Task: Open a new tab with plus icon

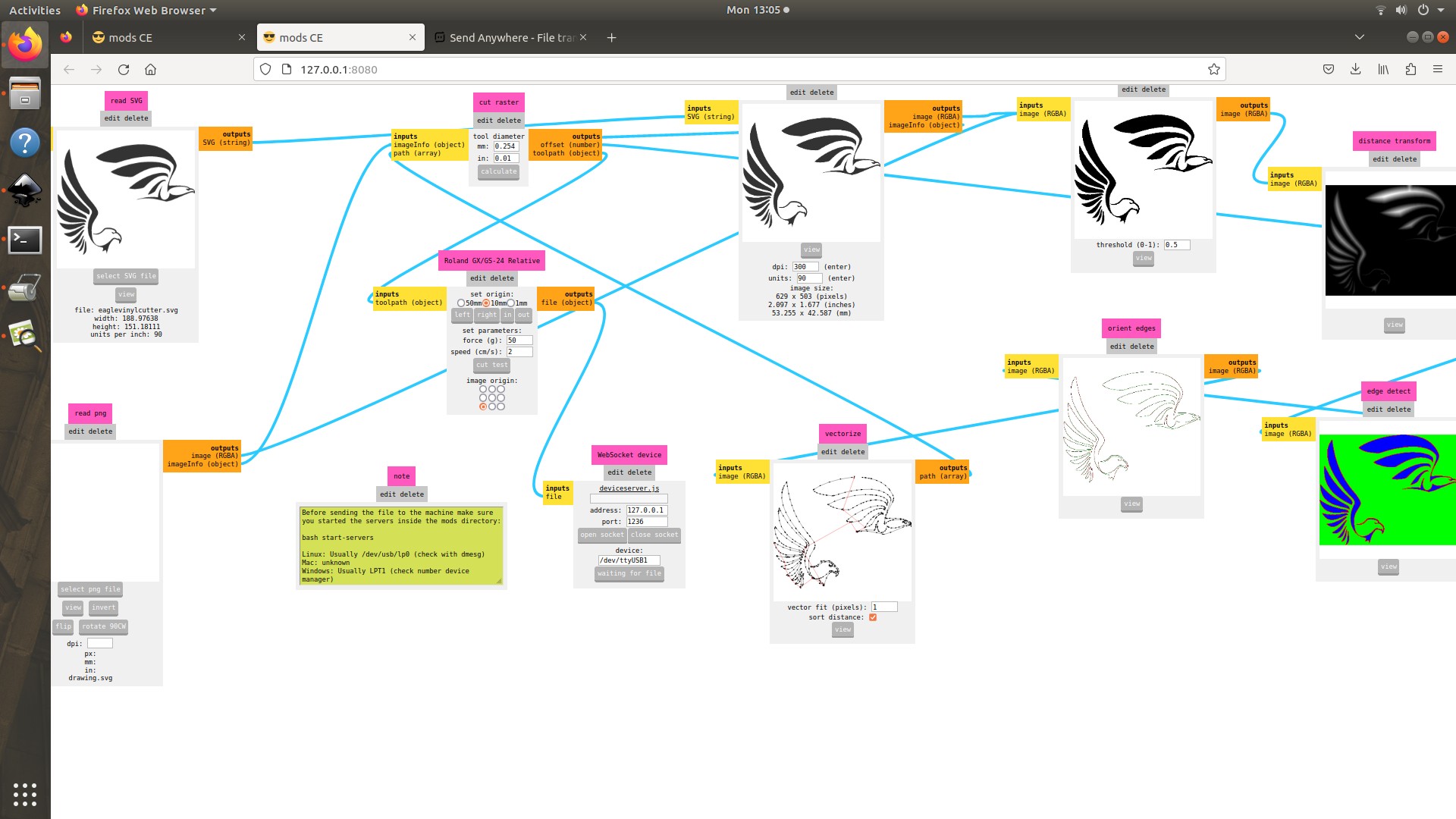Action: 612,37
